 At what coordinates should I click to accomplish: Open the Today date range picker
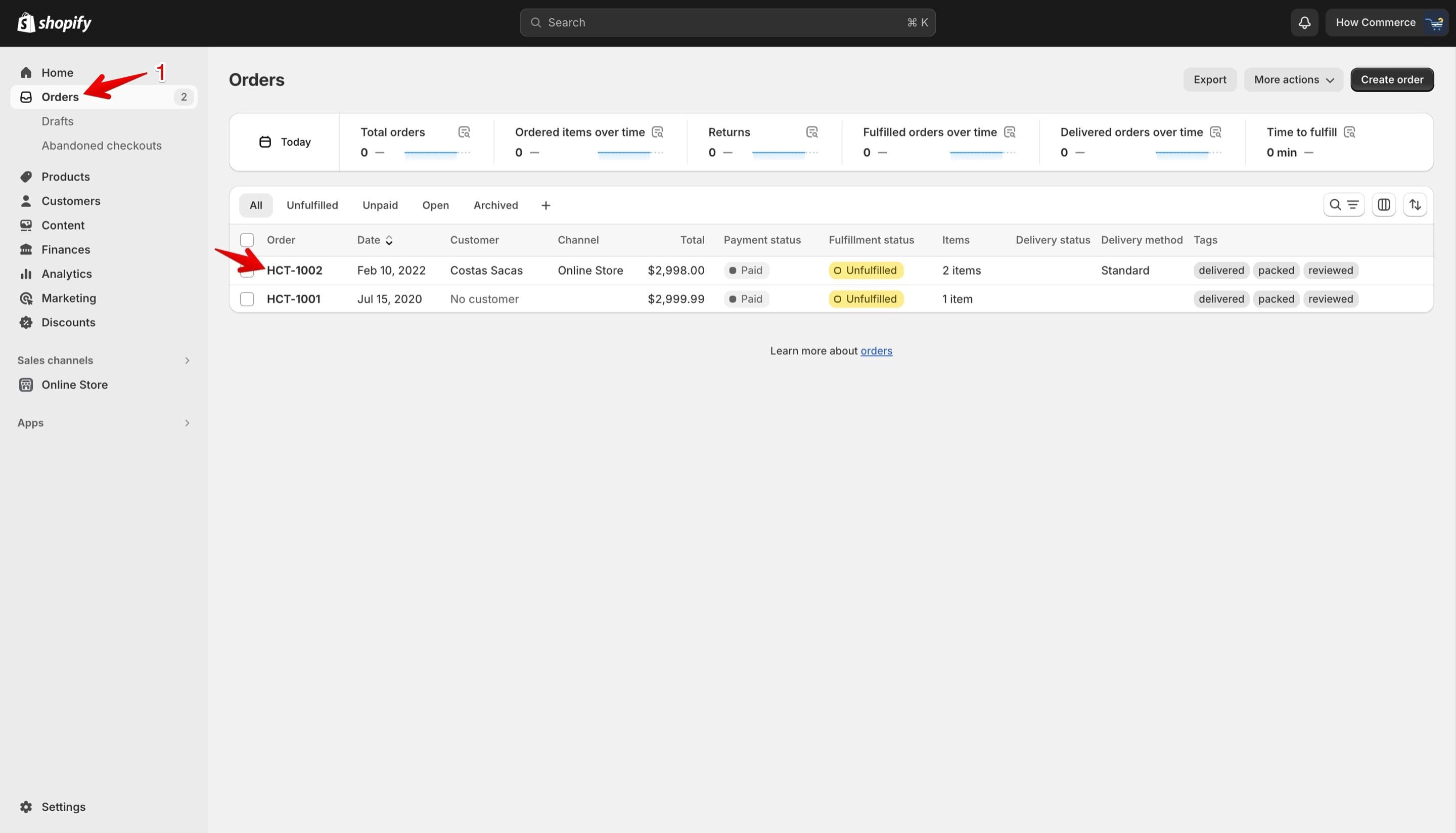click(x=284, y=142)
